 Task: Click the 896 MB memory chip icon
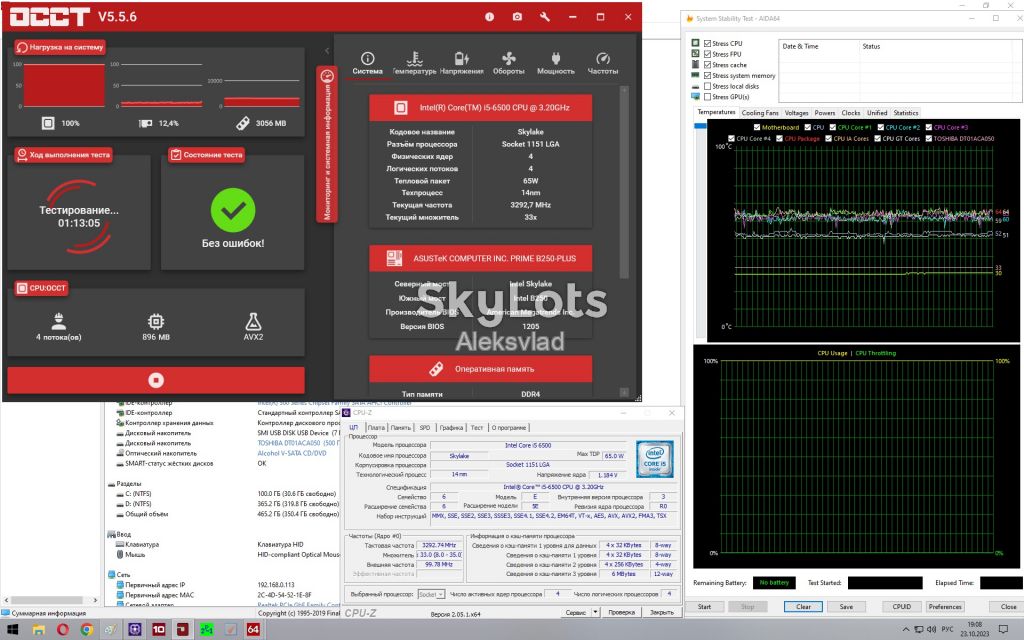(x=156, y=321)
